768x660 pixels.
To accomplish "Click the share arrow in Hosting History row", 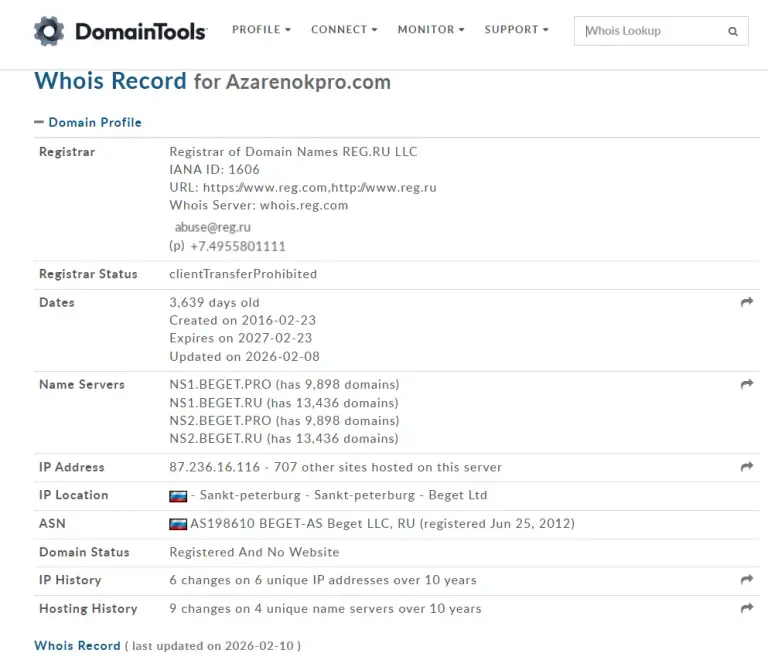I will click(746, 608).
